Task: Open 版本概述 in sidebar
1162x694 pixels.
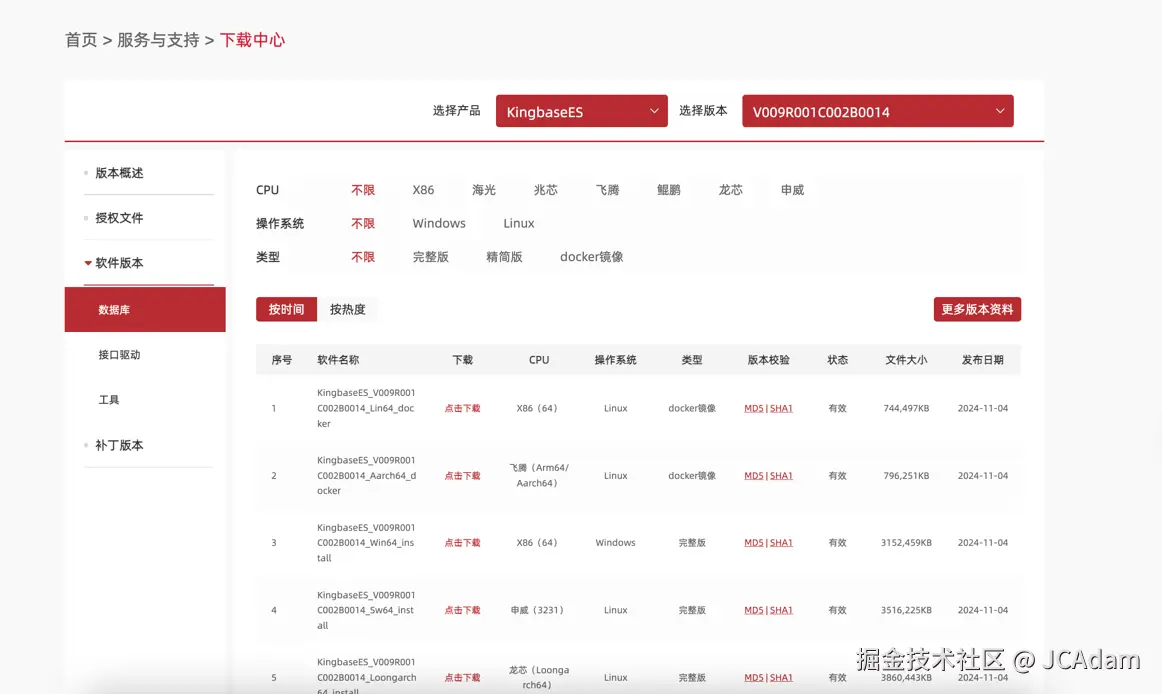Action: point(119,173)
